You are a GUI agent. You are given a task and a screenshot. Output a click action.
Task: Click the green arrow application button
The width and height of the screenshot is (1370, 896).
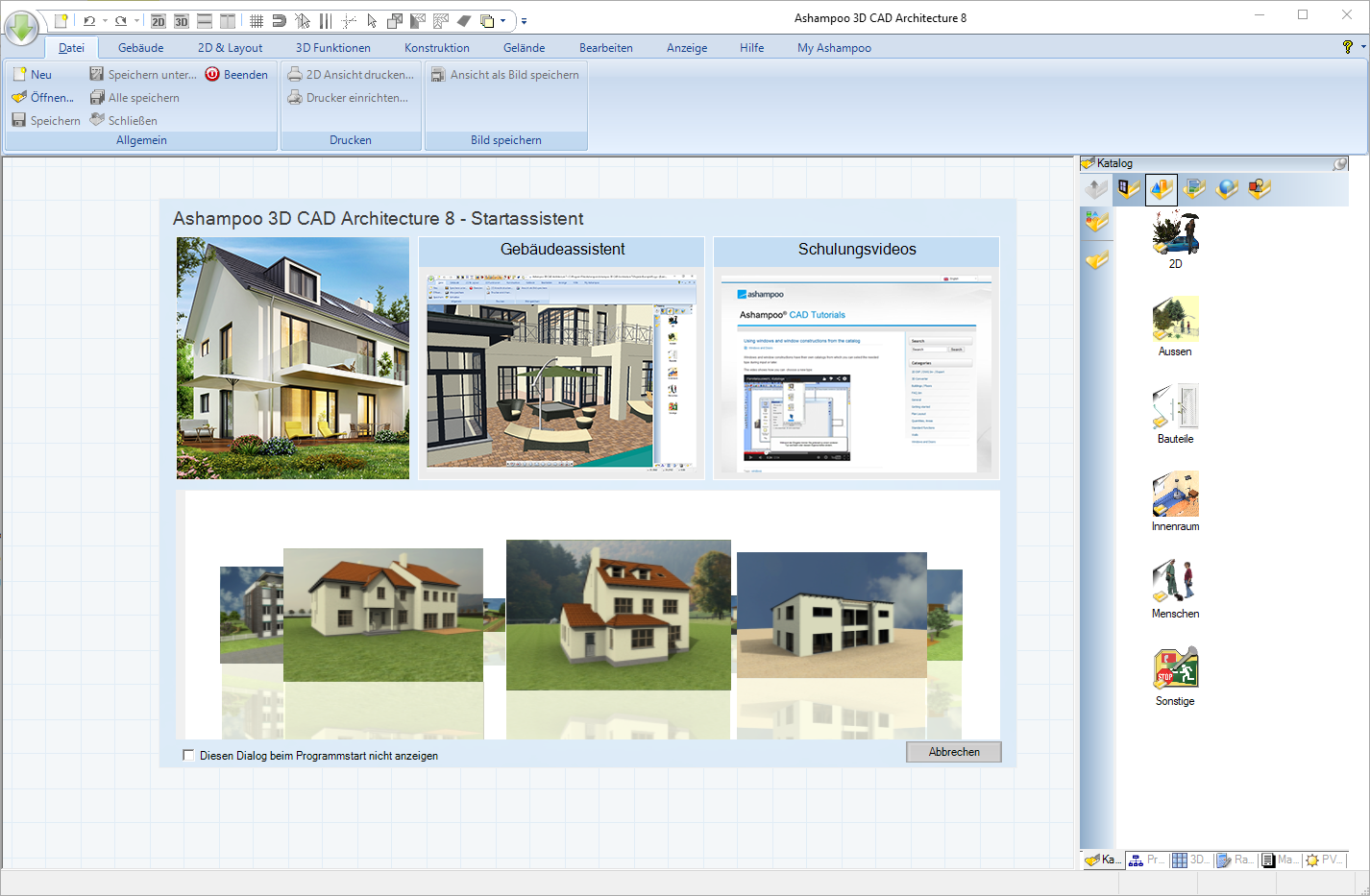point(21,27)
